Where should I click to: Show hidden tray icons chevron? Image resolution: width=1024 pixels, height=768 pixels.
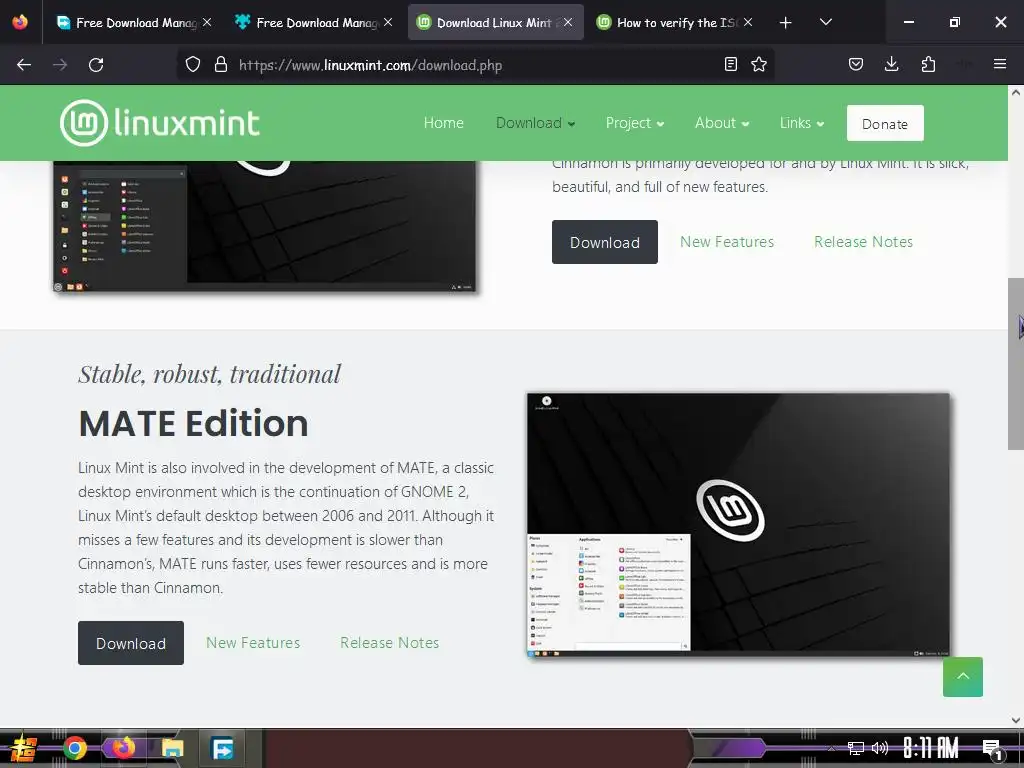pos(831,748)
